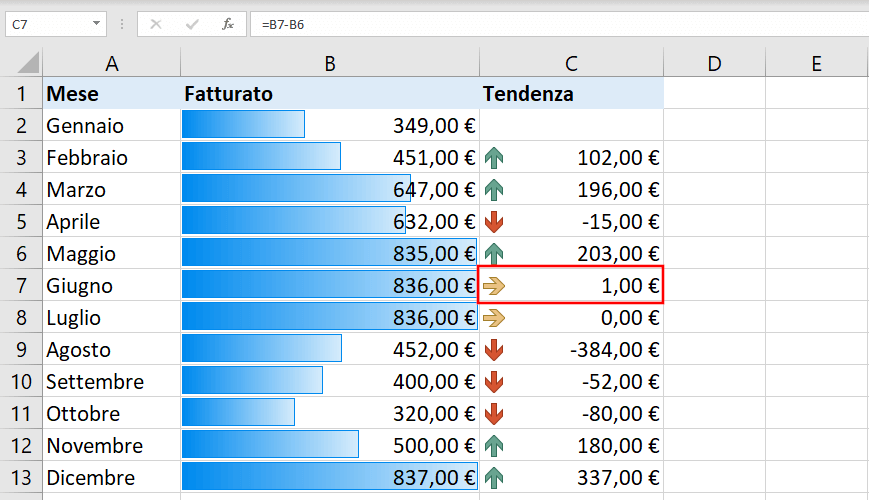Click the green up arrow in Marzo row
Viewport: 869px width, 500px height.
point(494,190)
